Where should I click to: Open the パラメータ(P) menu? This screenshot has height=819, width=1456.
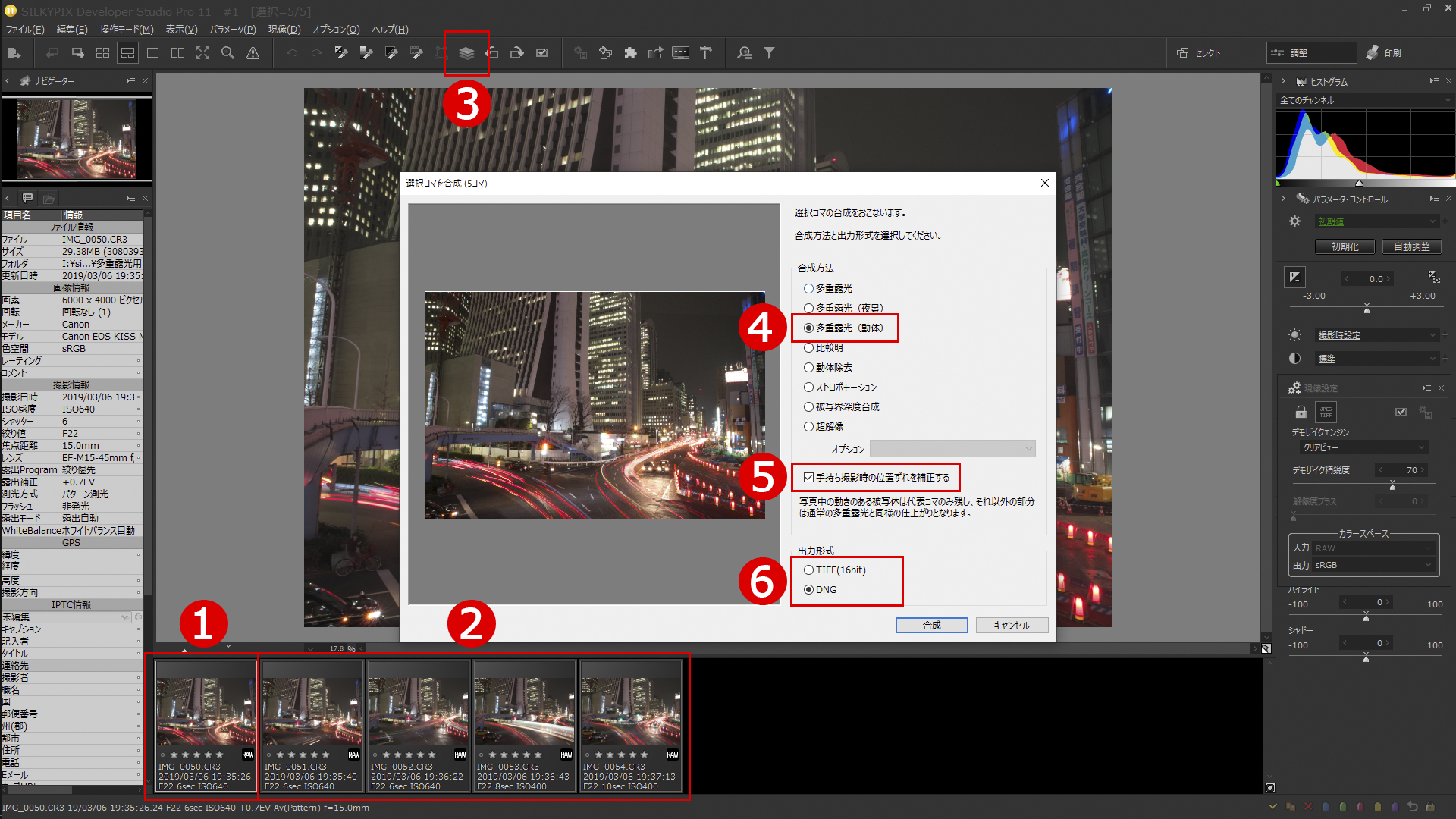(232, 30)
